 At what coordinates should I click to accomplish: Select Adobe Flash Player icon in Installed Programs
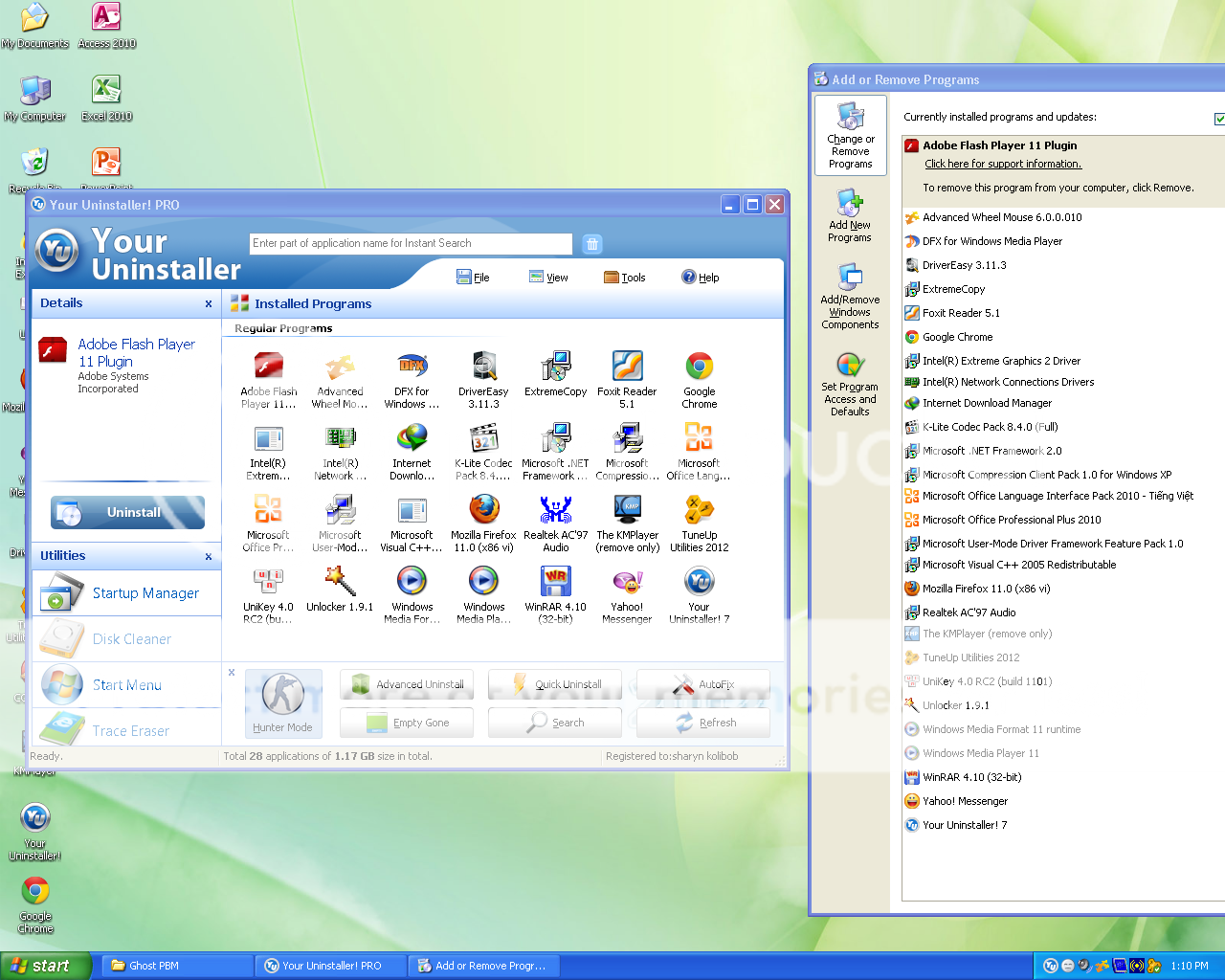(x=269, y=367)
